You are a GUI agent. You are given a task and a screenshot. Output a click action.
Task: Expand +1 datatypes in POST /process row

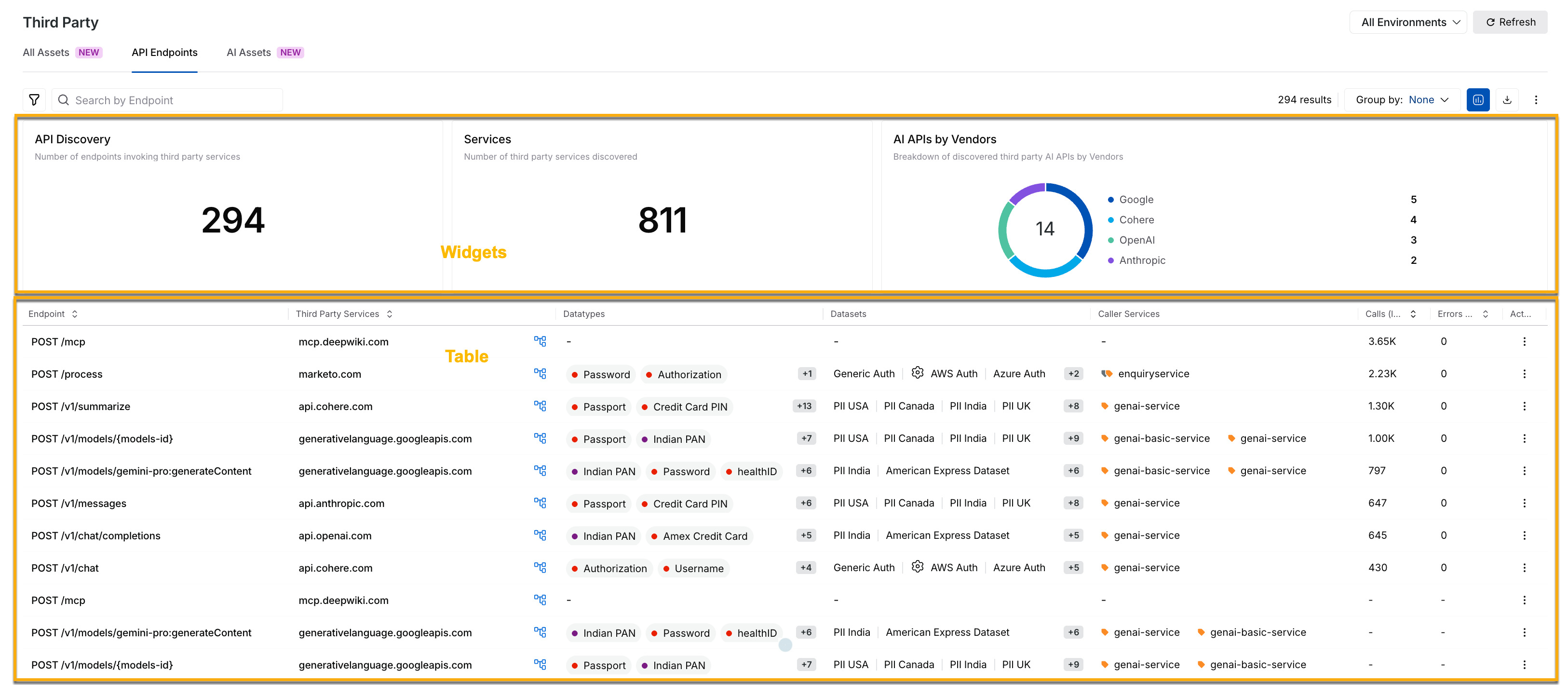(x=807, y=373)
